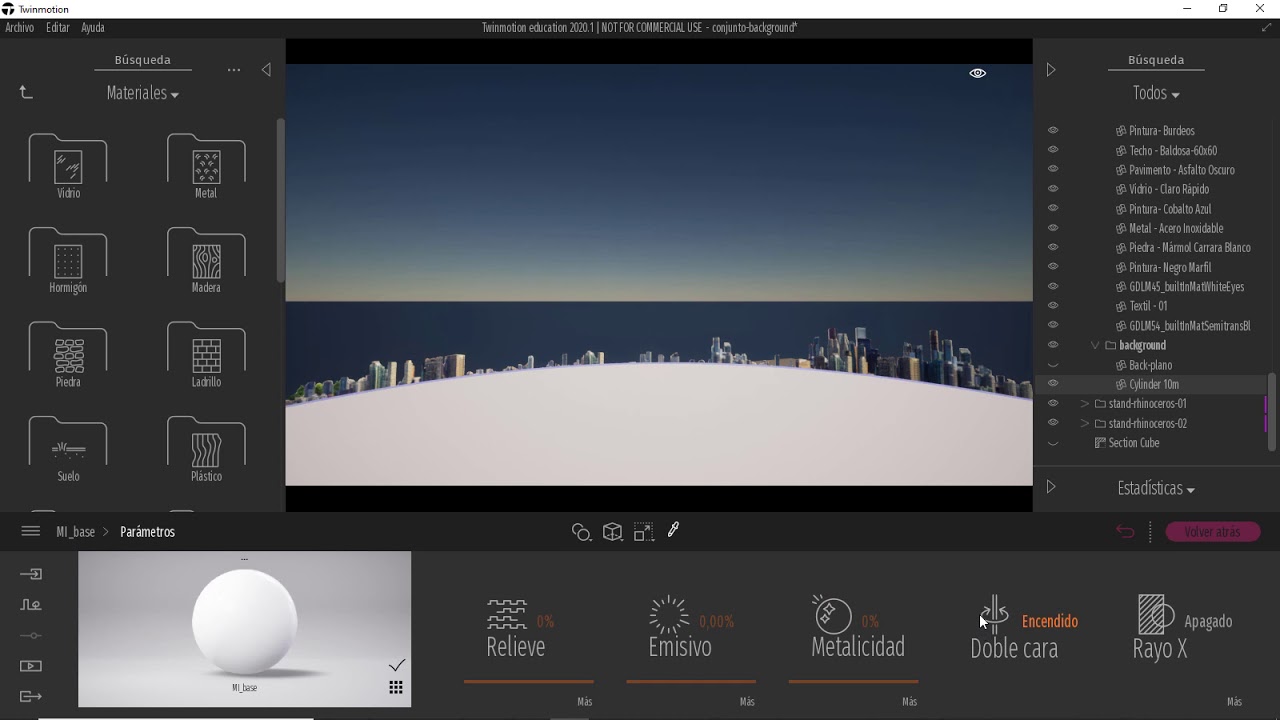Open the Ayuda menu
Screen dimensions: 1280x720
pos(93,28)
